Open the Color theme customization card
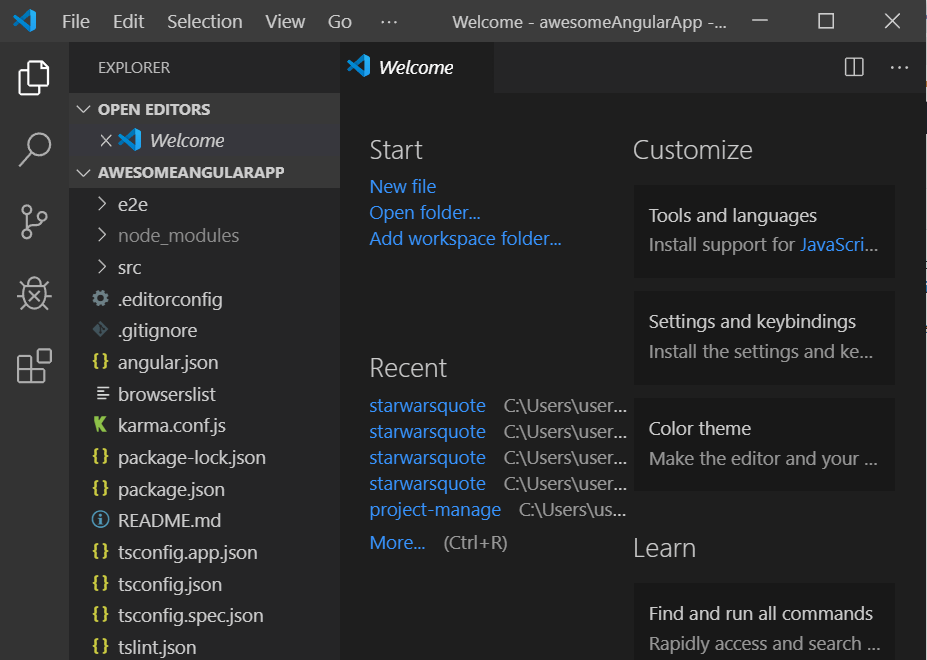This screenshot has height=660, width=927. pos(763,443)
